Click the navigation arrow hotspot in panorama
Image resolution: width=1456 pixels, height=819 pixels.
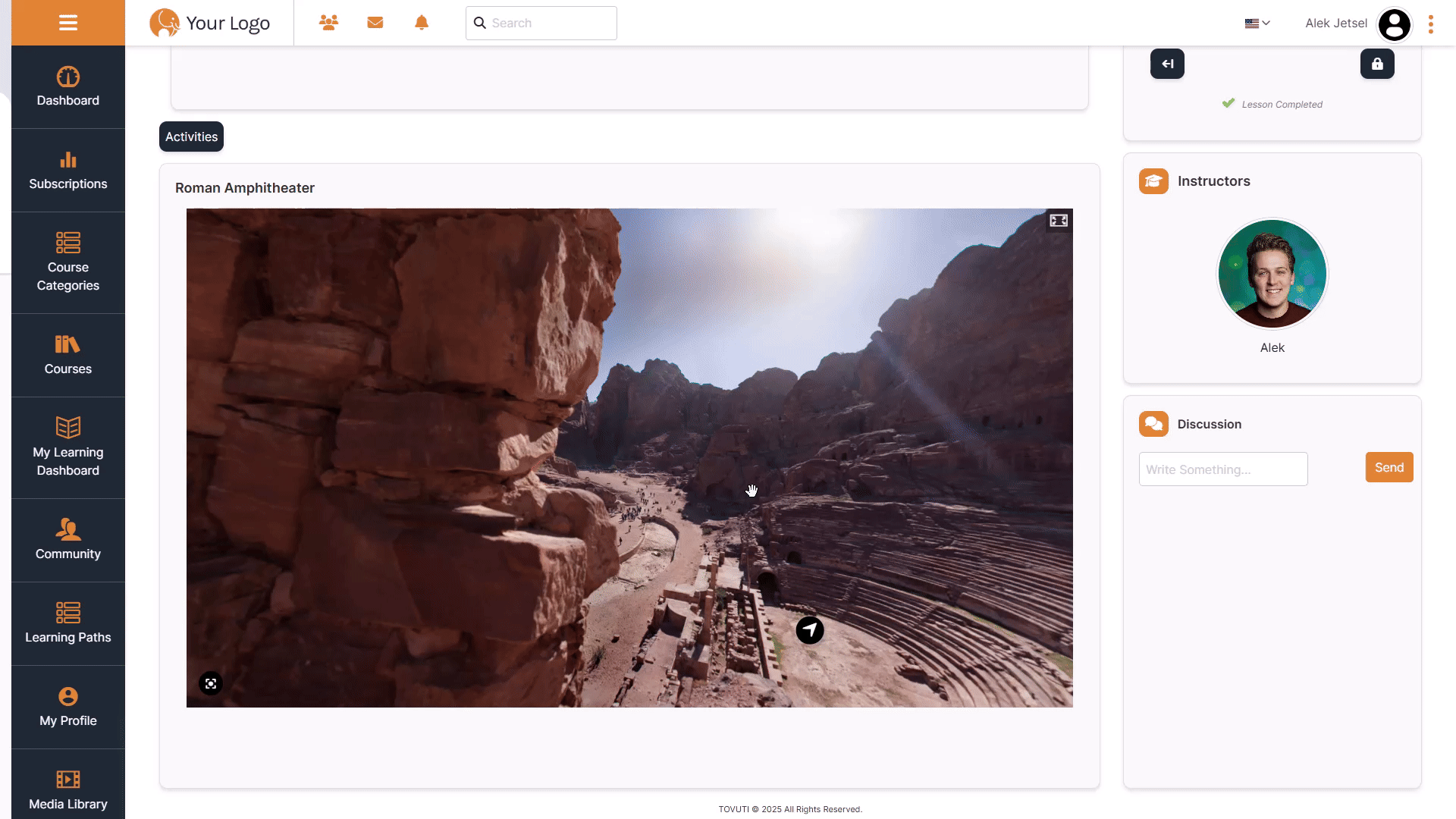point(810,630)
